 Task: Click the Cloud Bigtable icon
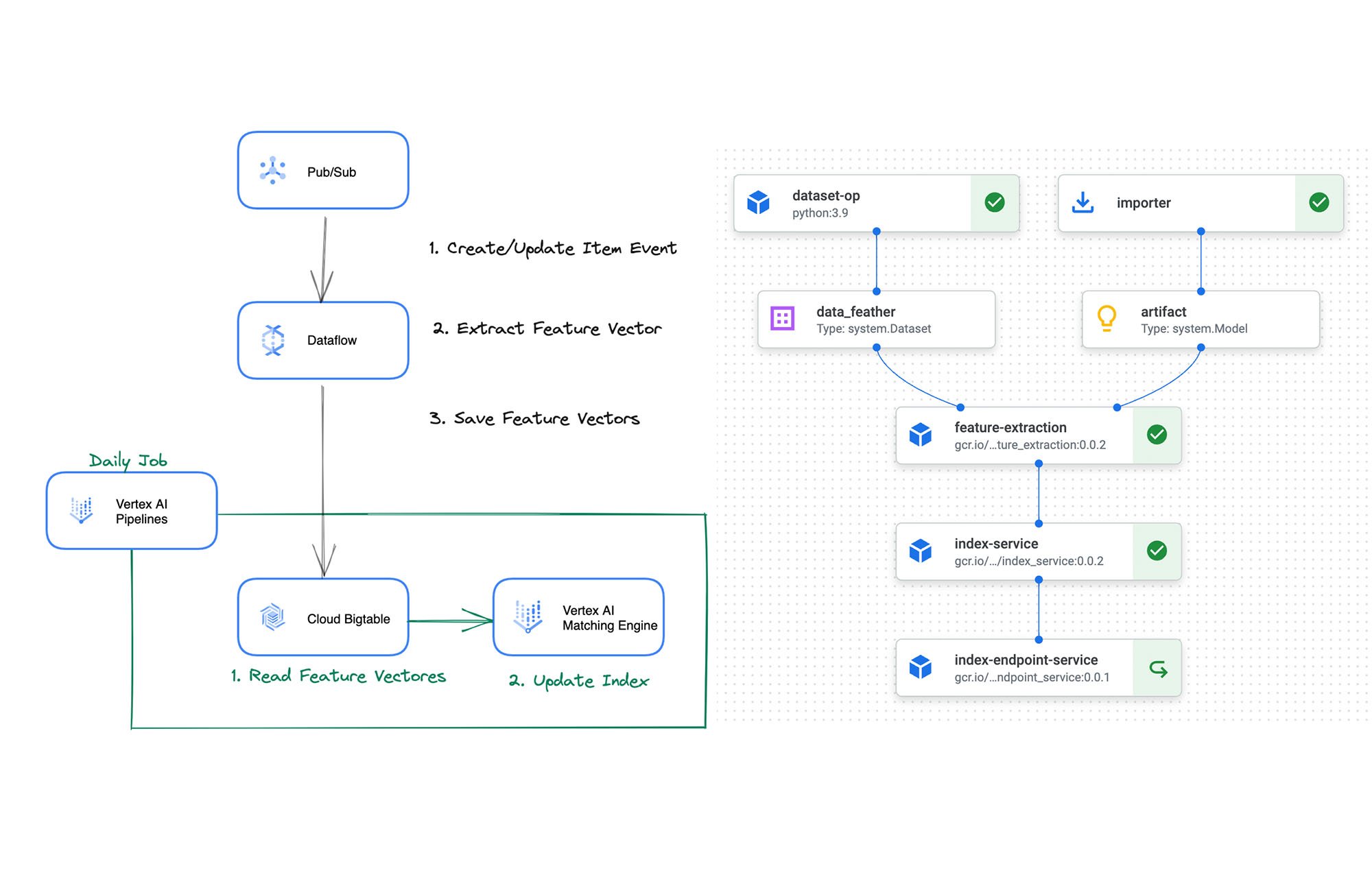[x=273, y=617]
